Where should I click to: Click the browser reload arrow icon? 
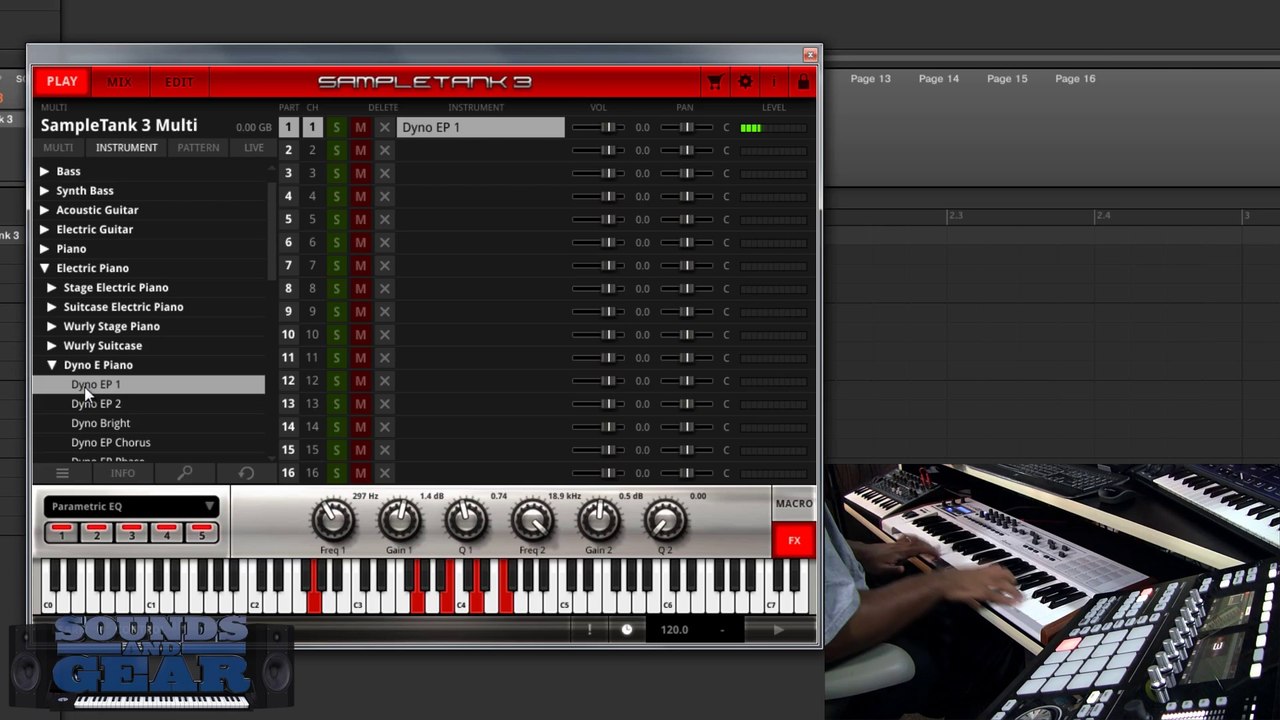(246, 473)
